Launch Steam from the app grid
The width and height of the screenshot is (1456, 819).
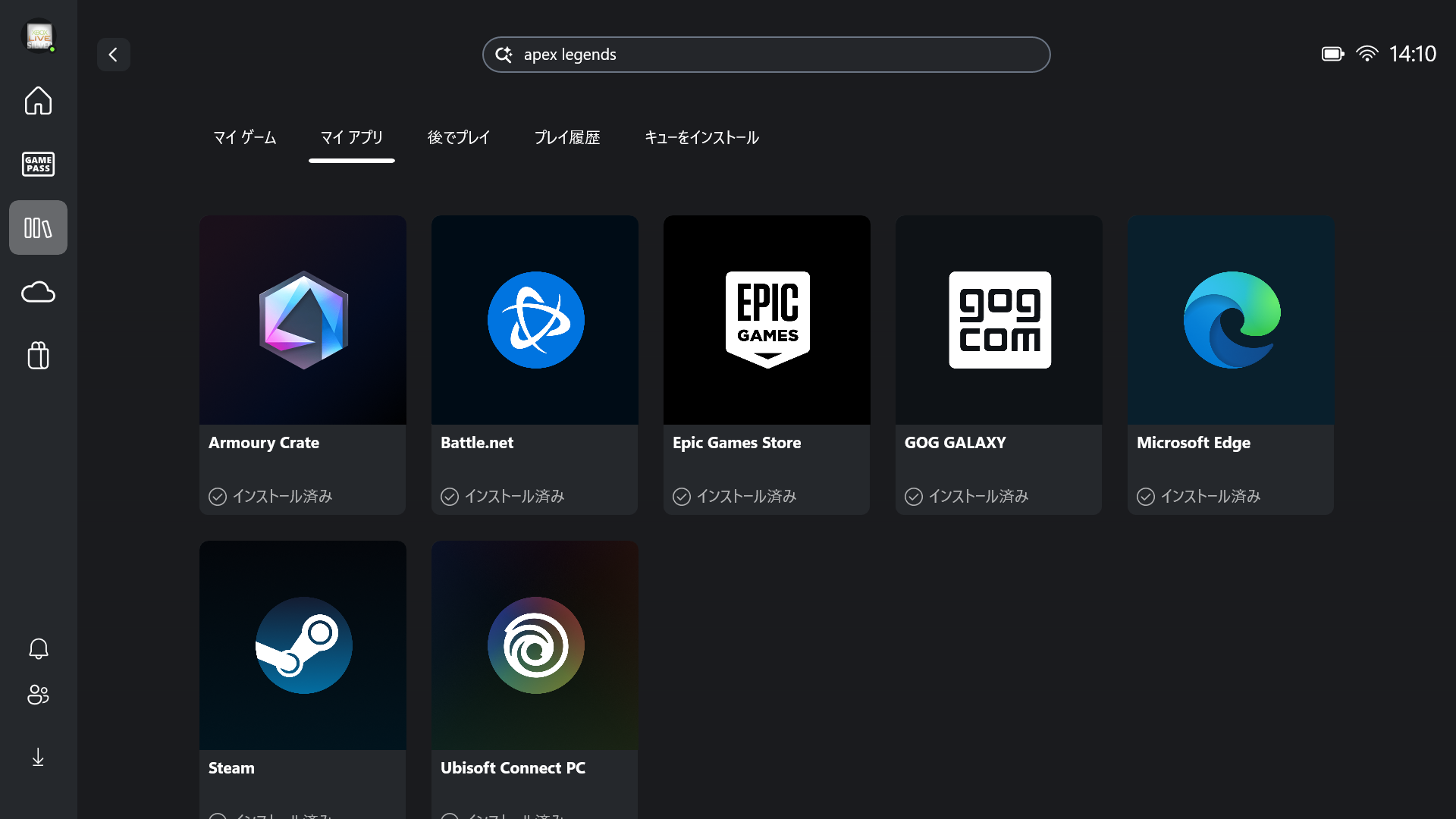(x=303, y=645)
